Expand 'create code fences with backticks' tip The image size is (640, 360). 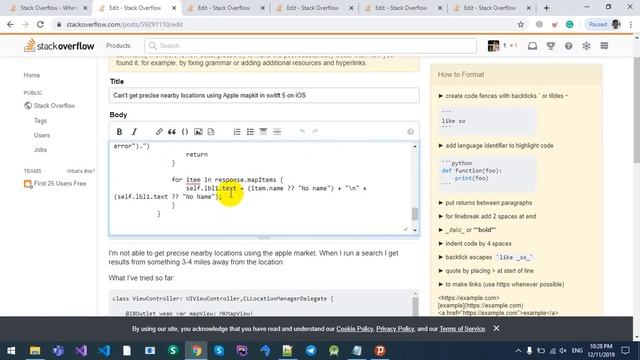[503, 96]
